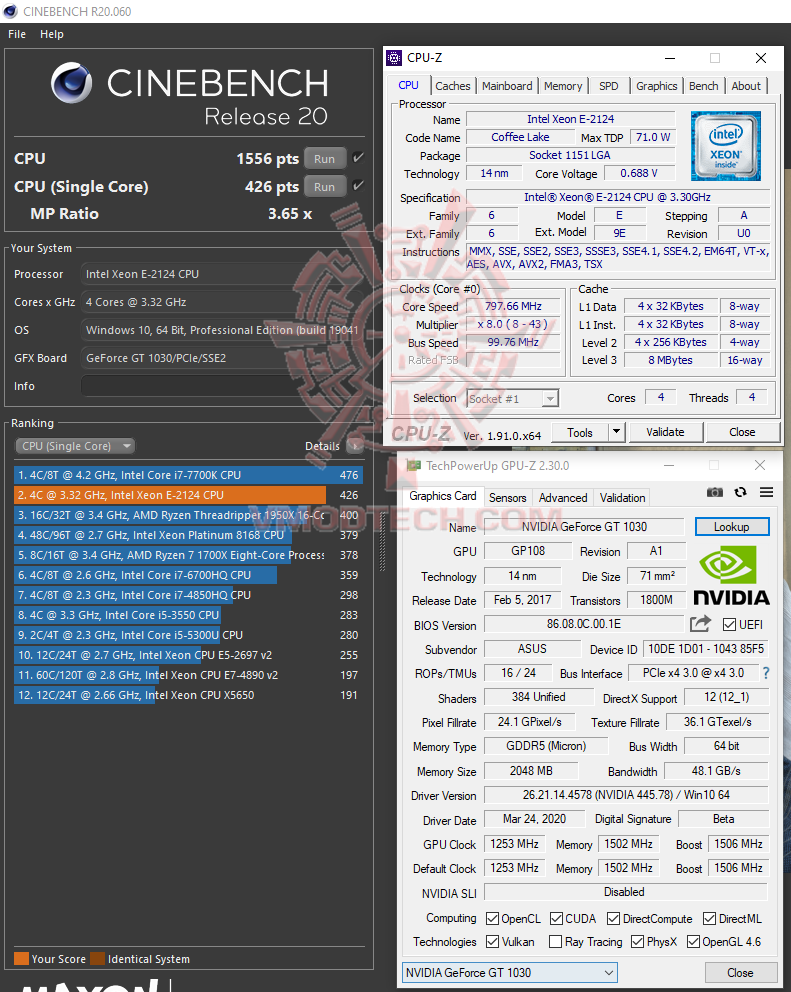Switch to the CPU-Z Bench tab
This screenshot has width=791, height=992.
click(x=704, y=86)
